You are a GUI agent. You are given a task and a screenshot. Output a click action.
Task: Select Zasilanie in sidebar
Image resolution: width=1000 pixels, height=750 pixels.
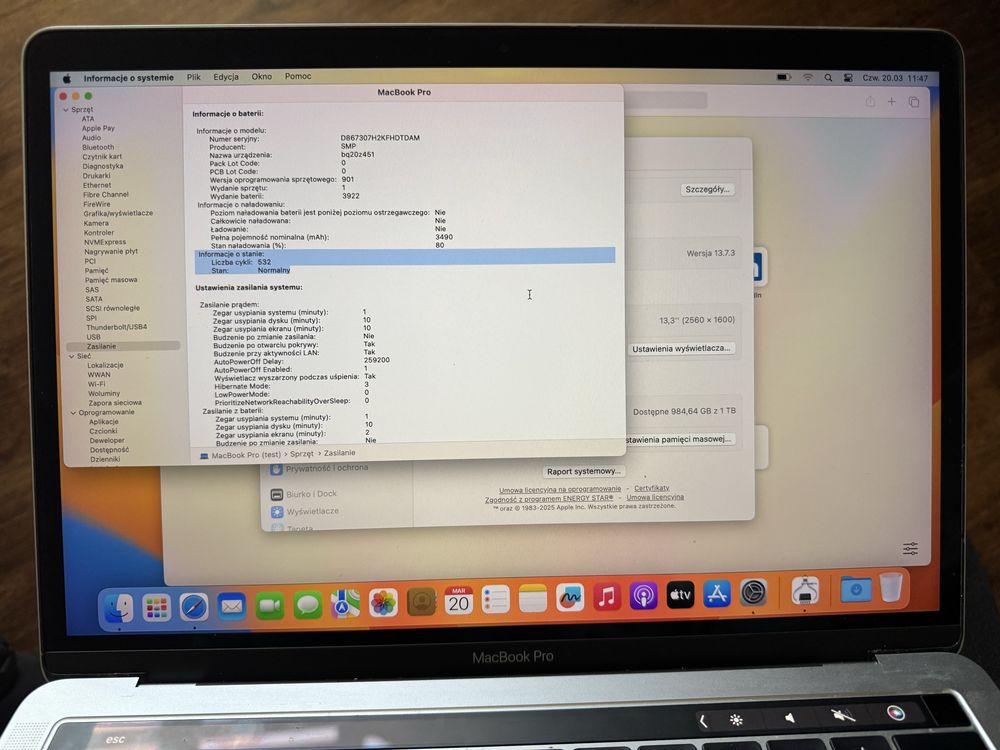(x=122, y=346)
